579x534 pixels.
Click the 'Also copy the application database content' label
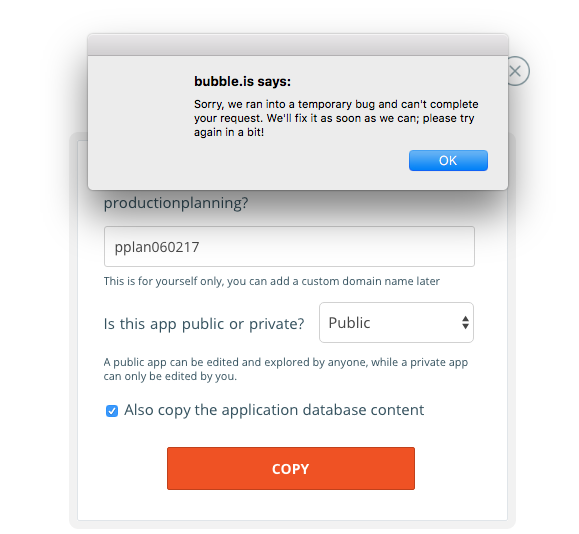tap(274, 410)
